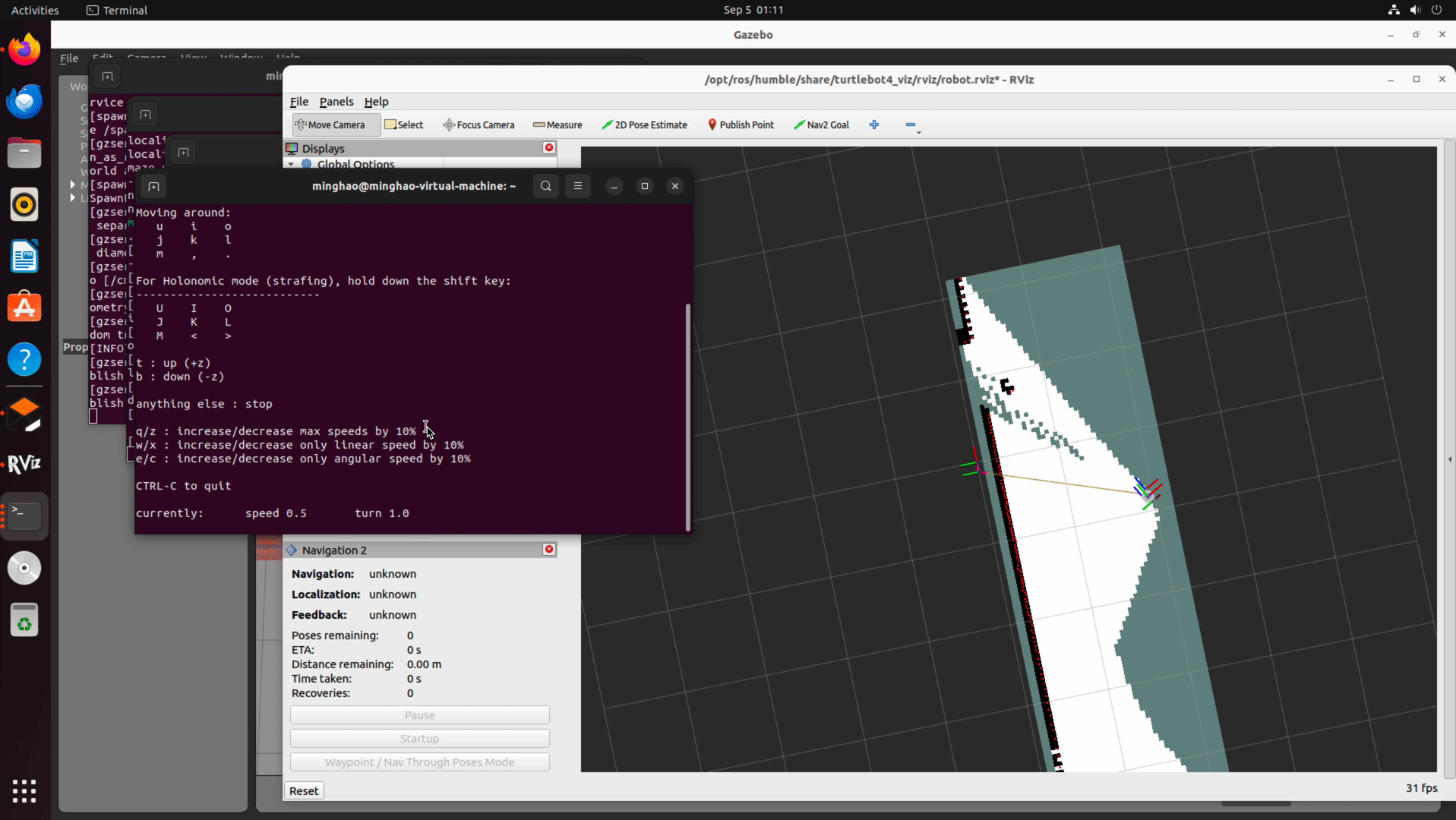The height and width of the screenshot is (820, 1456).
Task: Open the blue minus remove-tool dropdown
Action: coord(912,125)
